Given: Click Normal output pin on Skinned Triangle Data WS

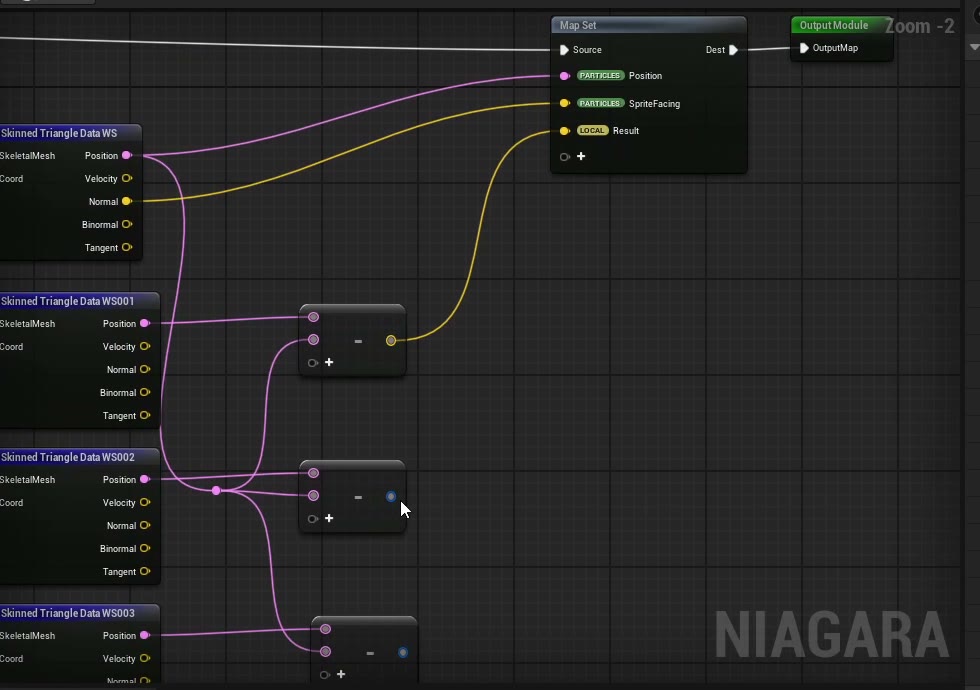Looking at the screenshot, I should tap(127, 201).
